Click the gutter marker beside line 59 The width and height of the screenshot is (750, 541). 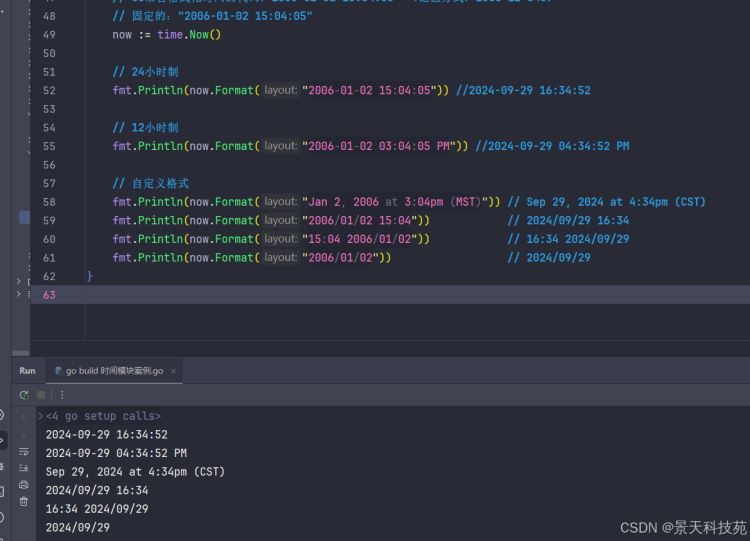click(24, 218)
